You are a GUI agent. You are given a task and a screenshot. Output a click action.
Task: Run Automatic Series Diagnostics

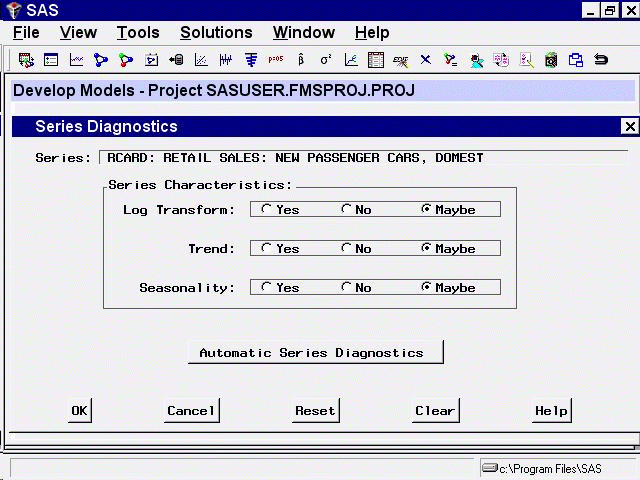point(316,352)
